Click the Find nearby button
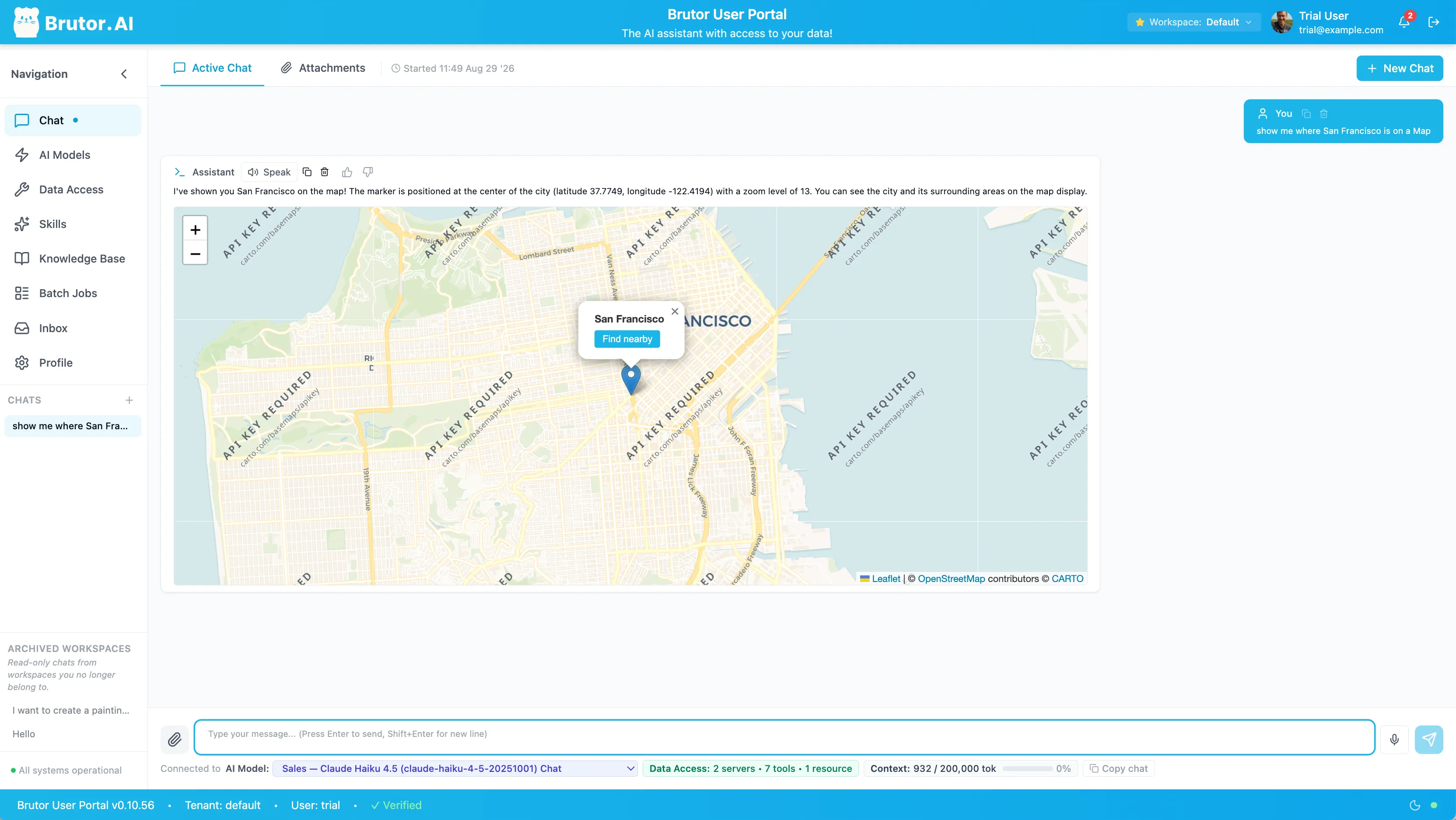Viewport: 1456px width, 820px height. click(x=627, y=339)
